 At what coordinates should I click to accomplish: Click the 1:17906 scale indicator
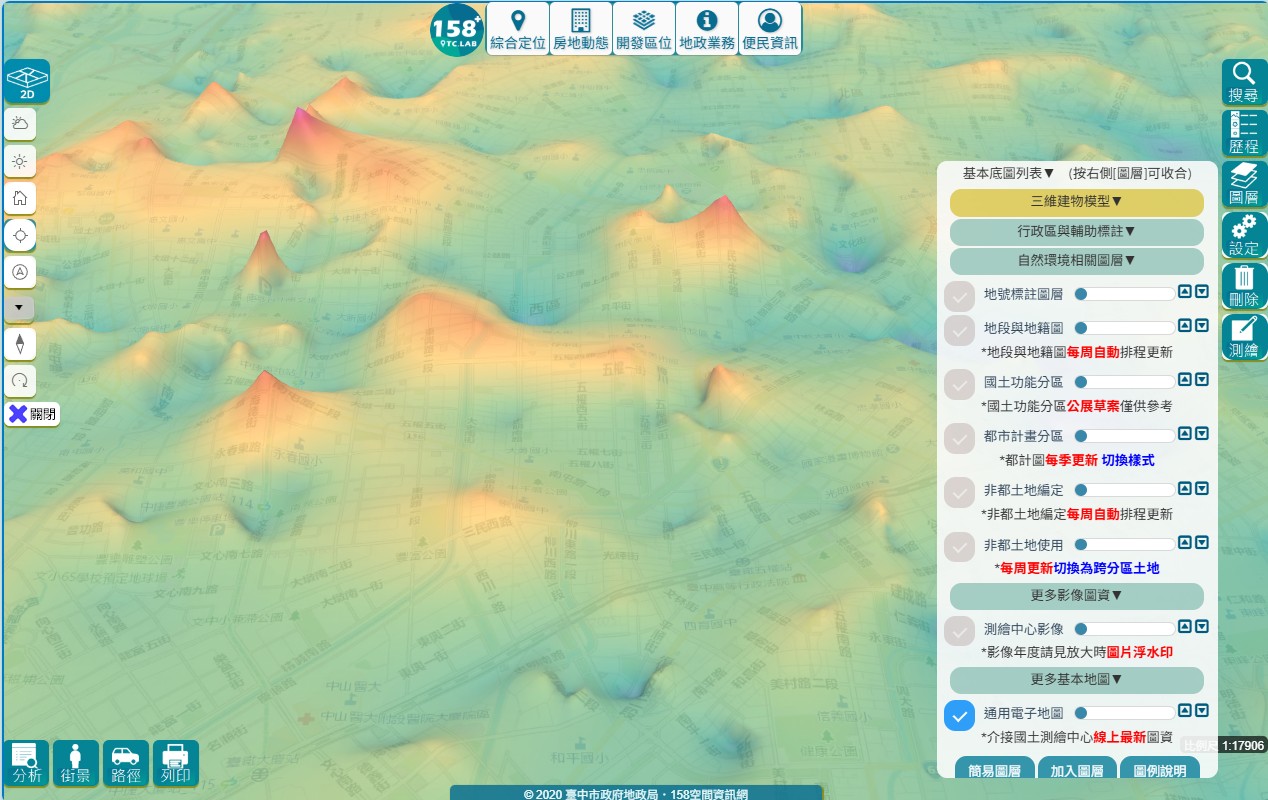point(1243,745)
